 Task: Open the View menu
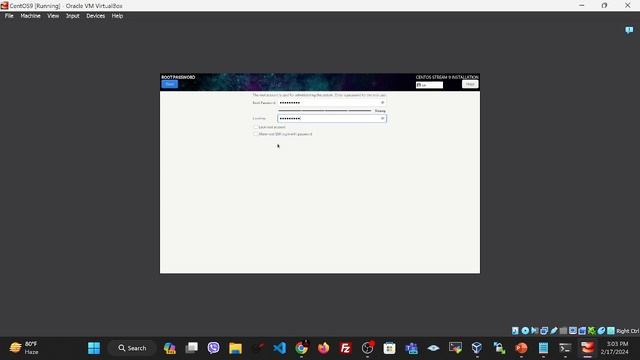point(53,16)
